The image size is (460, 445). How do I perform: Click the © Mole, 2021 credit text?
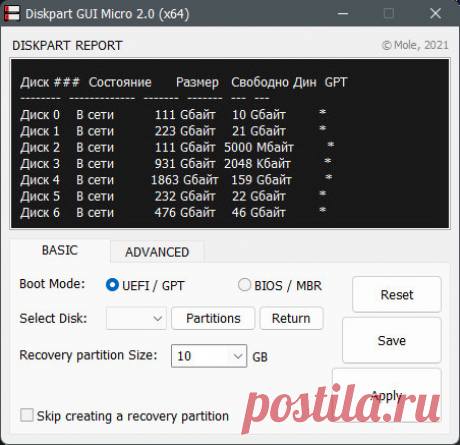[415, 45]
